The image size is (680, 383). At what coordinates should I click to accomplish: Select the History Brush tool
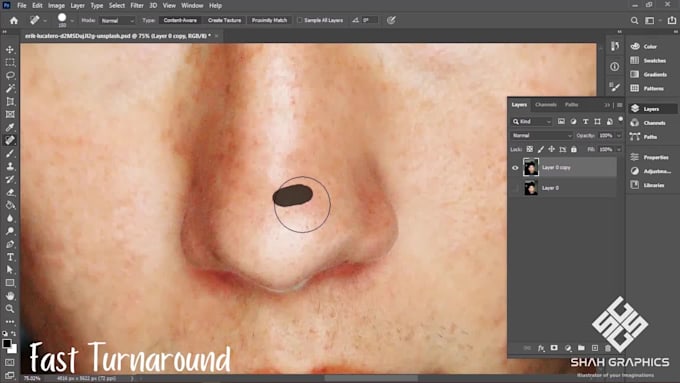click(10, 179)
